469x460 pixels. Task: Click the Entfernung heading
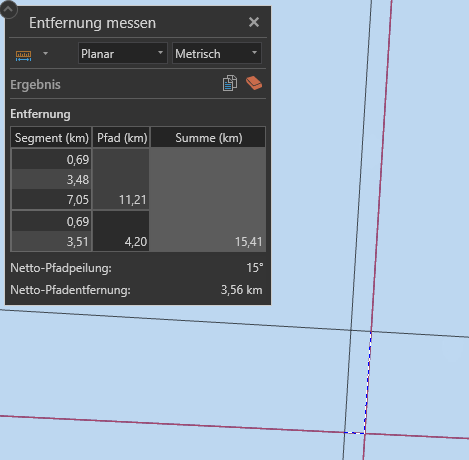point(40,114)
